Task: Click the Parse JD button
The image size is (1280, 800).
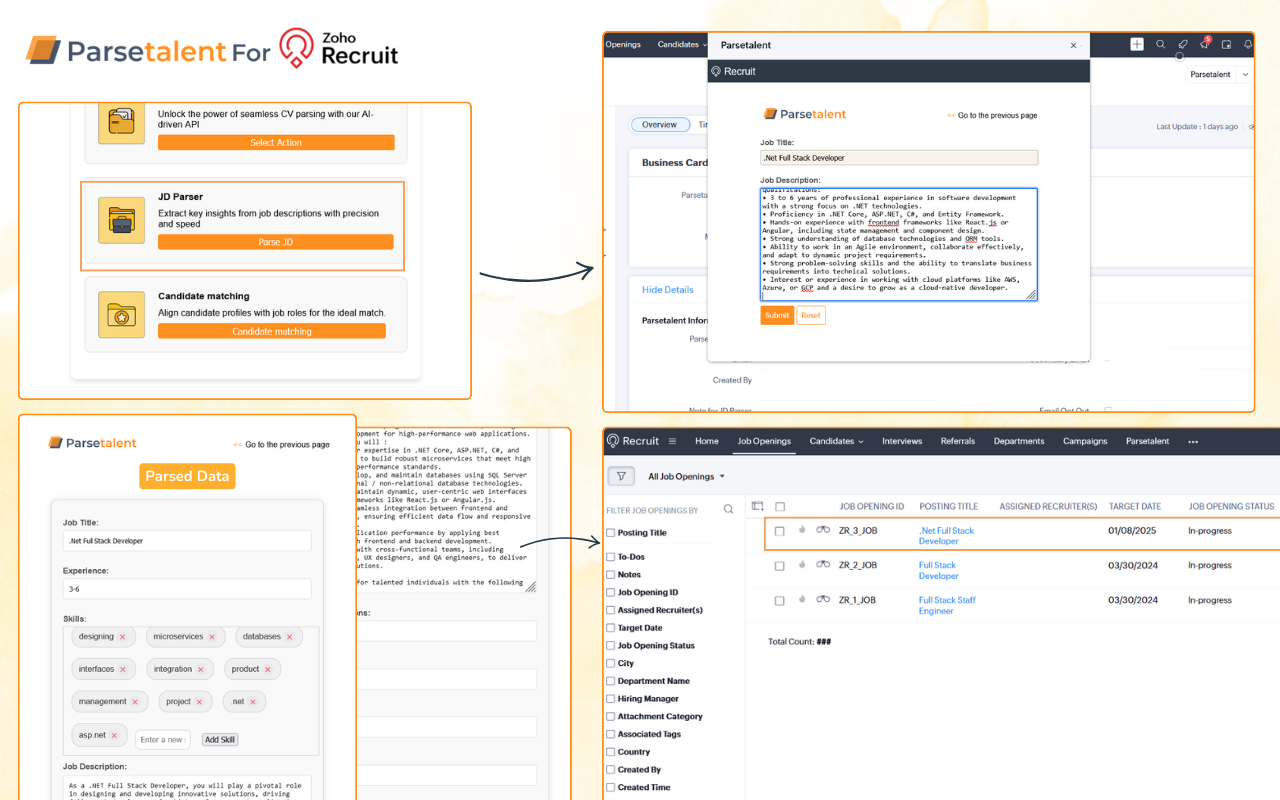Action: pyautogui.click(x=276, y=242)
